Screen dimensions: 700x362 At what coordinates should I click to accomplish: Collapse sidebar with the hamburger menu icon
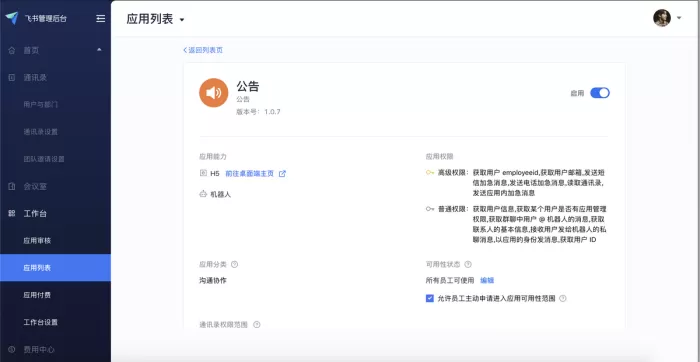pyautogui.click(x=101, y=19)
